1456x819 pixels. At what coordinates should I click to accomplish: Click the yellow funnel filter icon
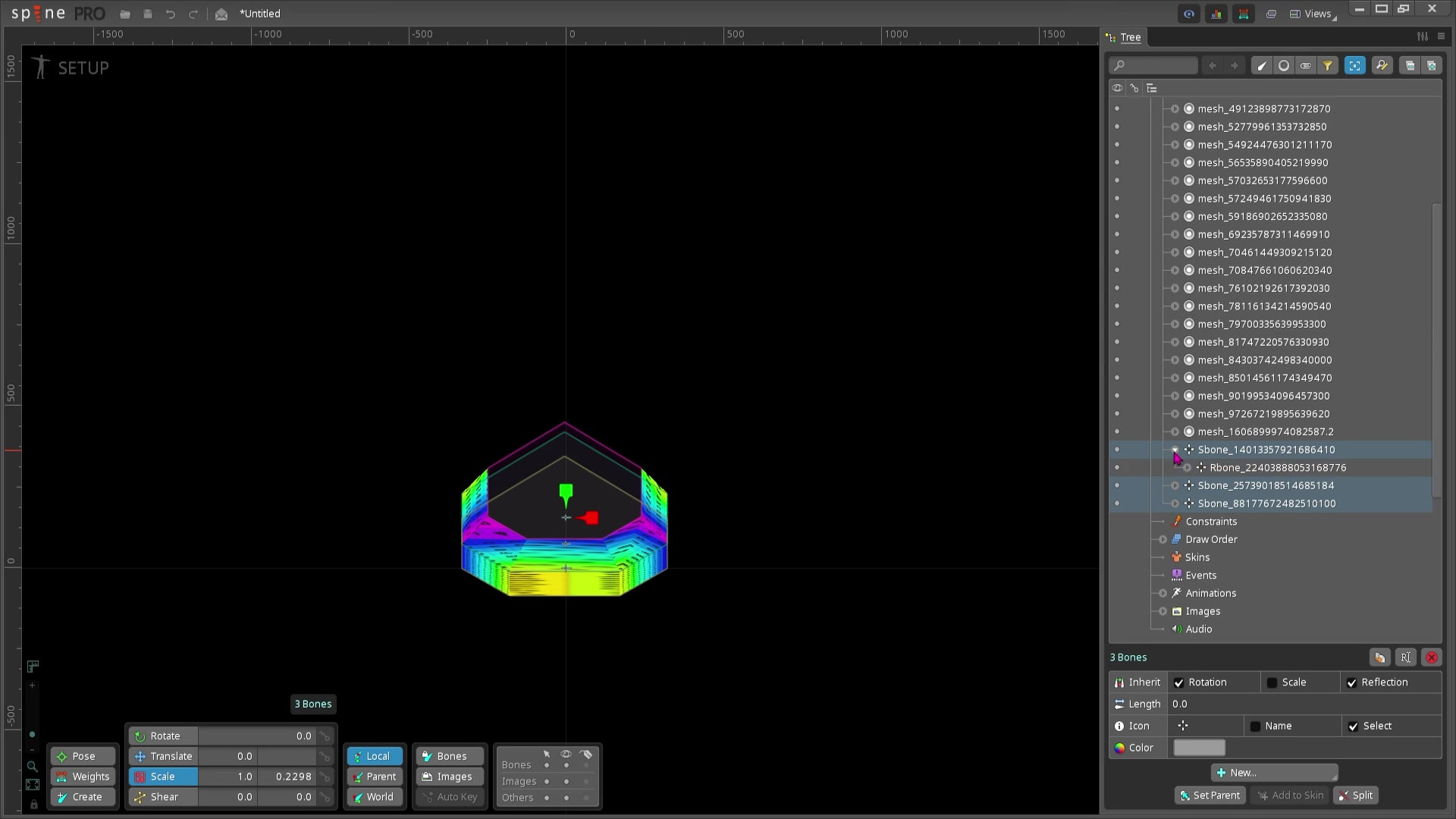click(x=1327, y=65)
